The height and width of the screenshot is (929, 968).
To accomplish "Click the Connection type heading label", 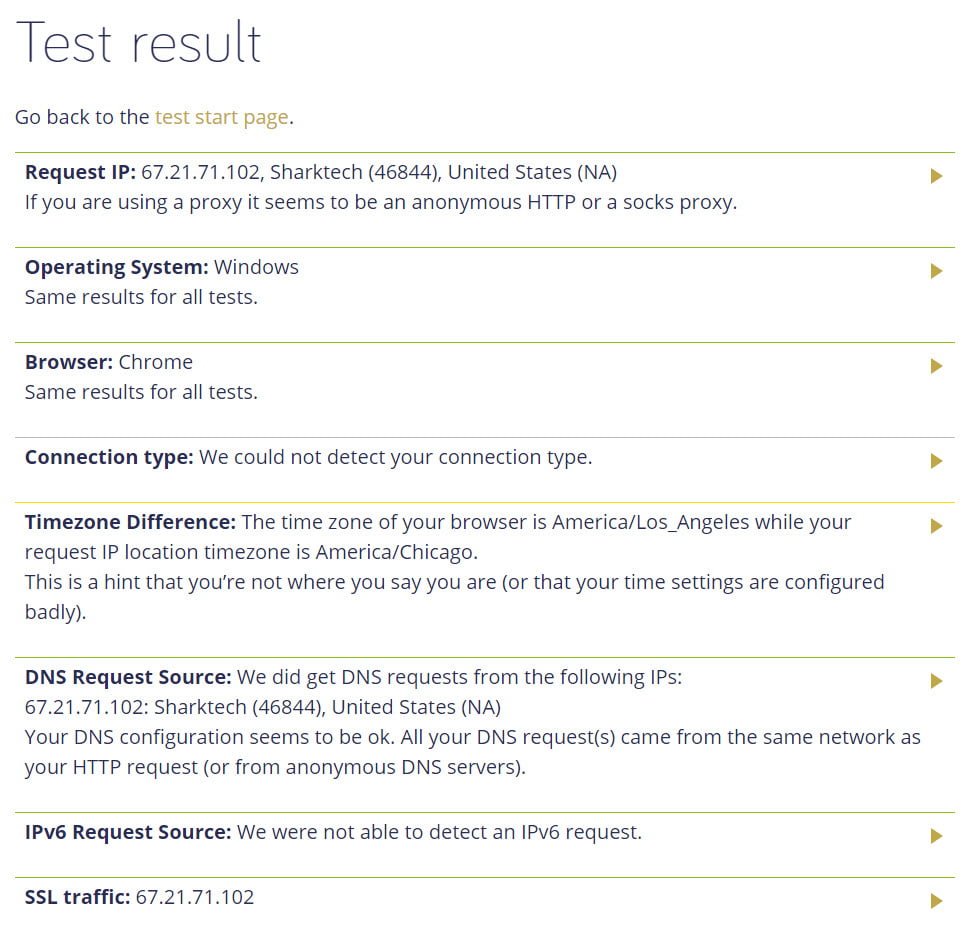I will click(x=109, y=457).
